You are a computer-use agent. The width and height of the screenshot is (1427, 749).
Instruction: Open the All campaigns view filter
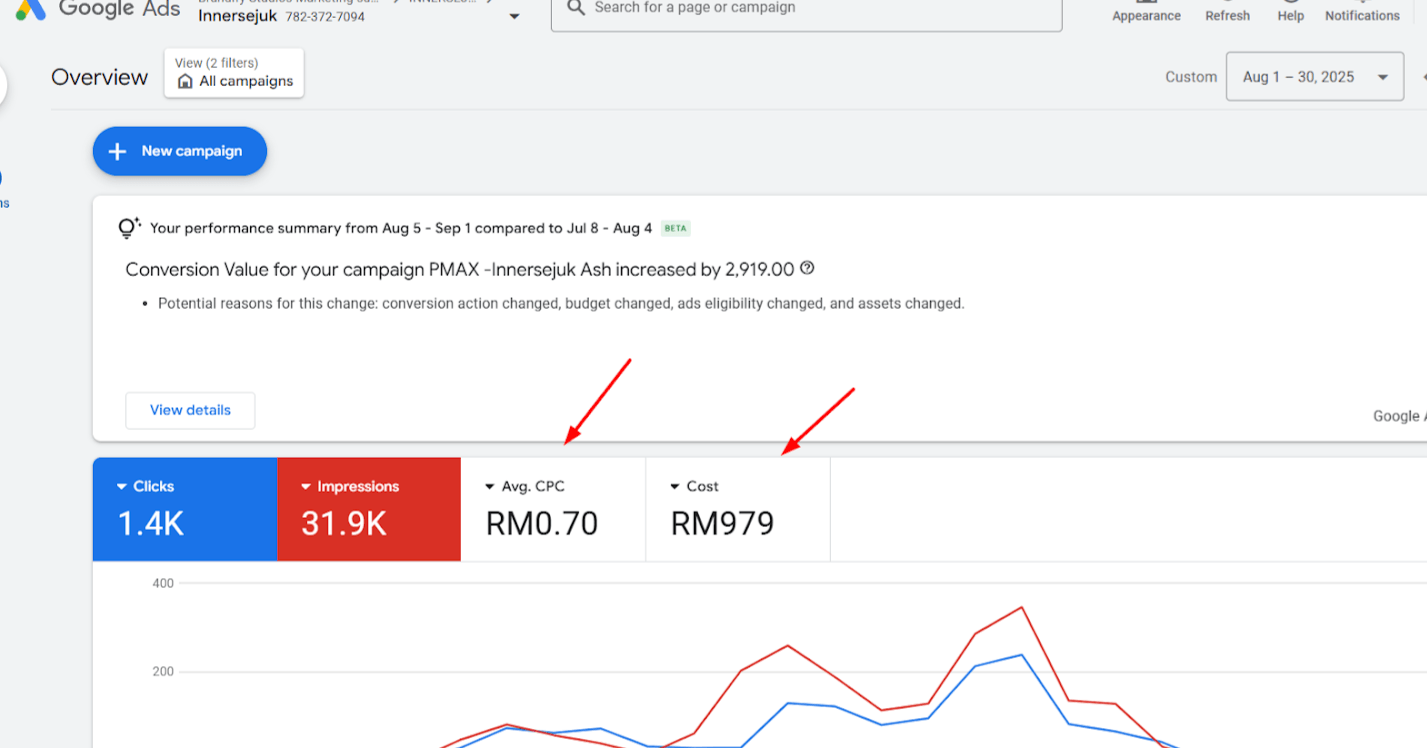click(x=234, y=73)
